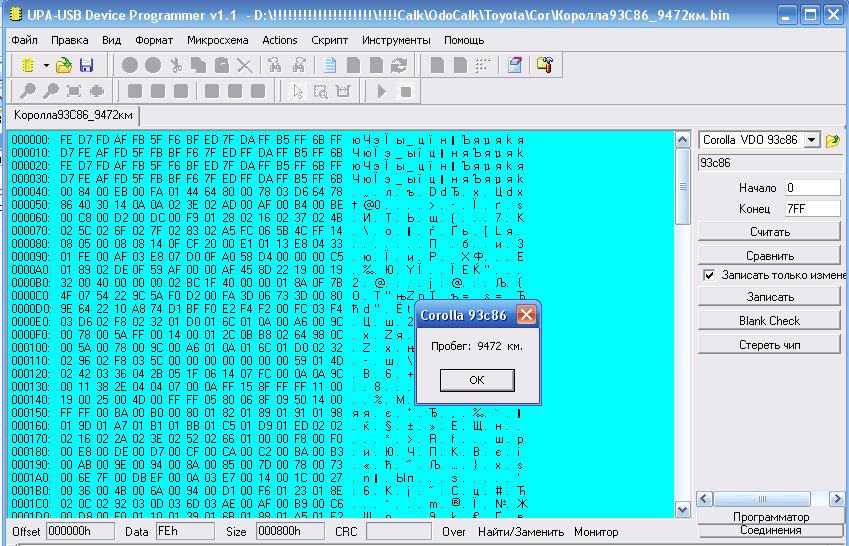The image size is (849, 546).
Task: Click the second binoculars find-next icon
Action: point(298,66)
